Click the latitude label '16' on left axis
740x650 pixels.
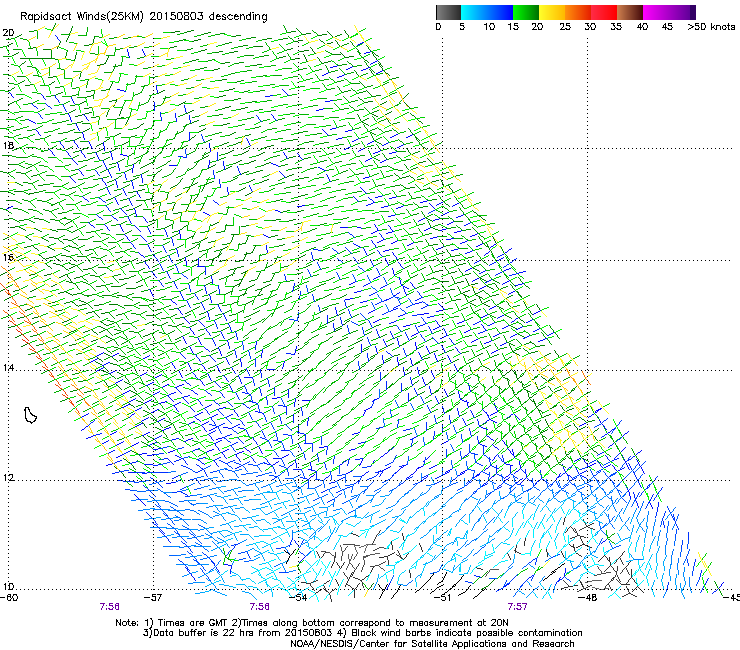8,257
